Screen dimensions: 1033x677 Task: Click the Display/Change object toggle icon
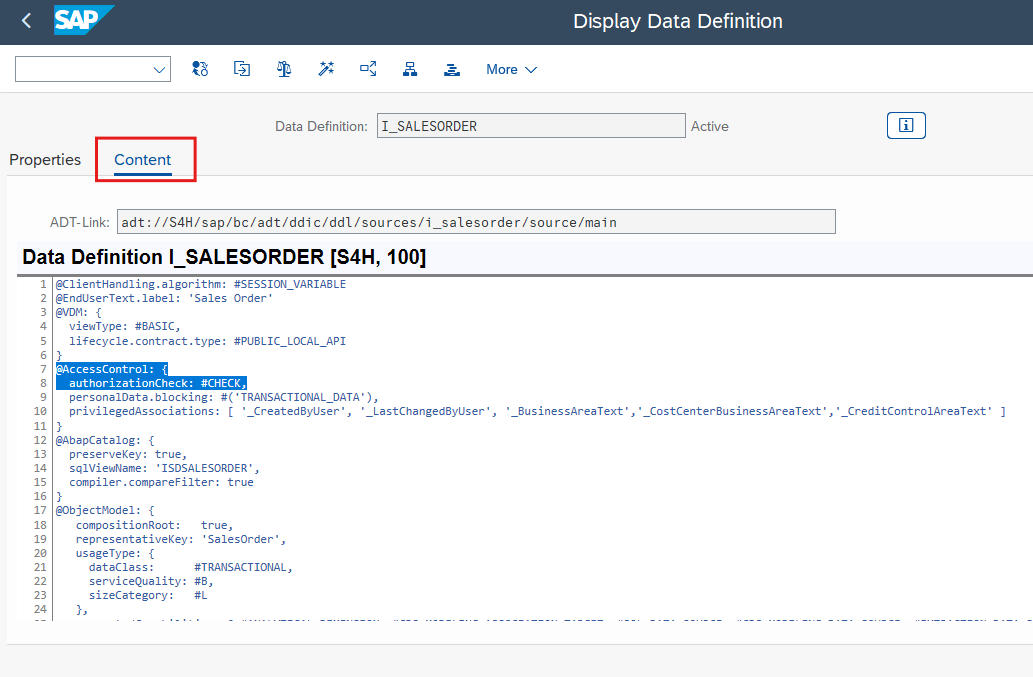click(x=200, y=69)
